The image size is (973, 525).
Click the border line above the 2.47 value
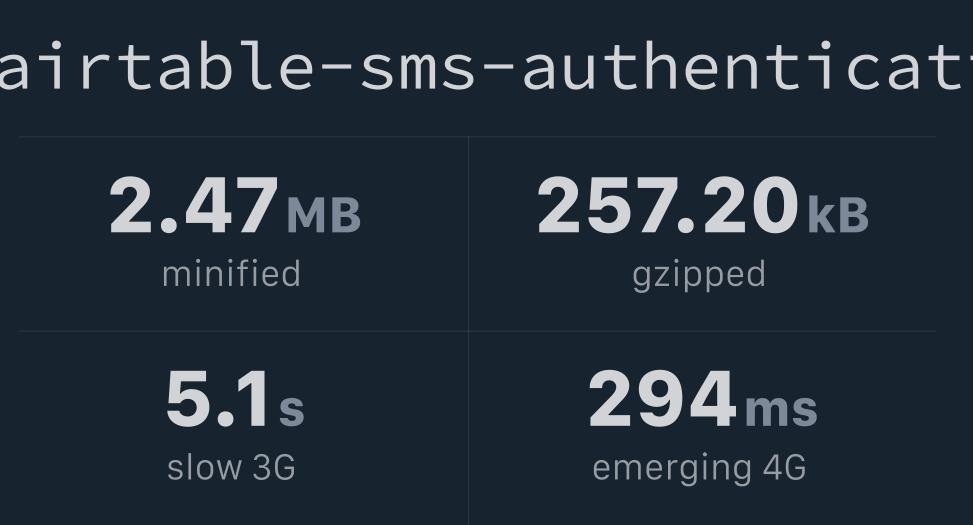point(243,137)
